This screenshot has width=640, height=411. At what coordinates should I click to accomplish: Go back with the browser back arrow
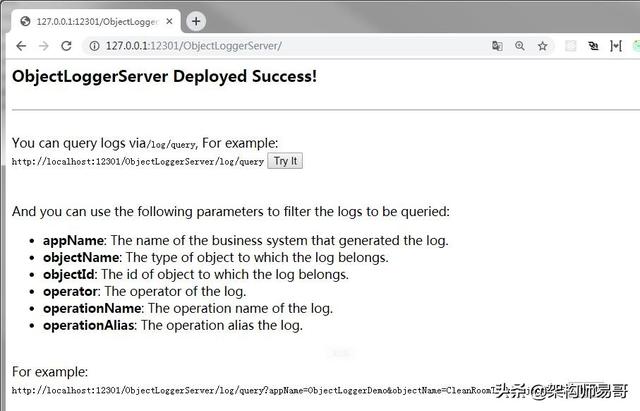21,46
